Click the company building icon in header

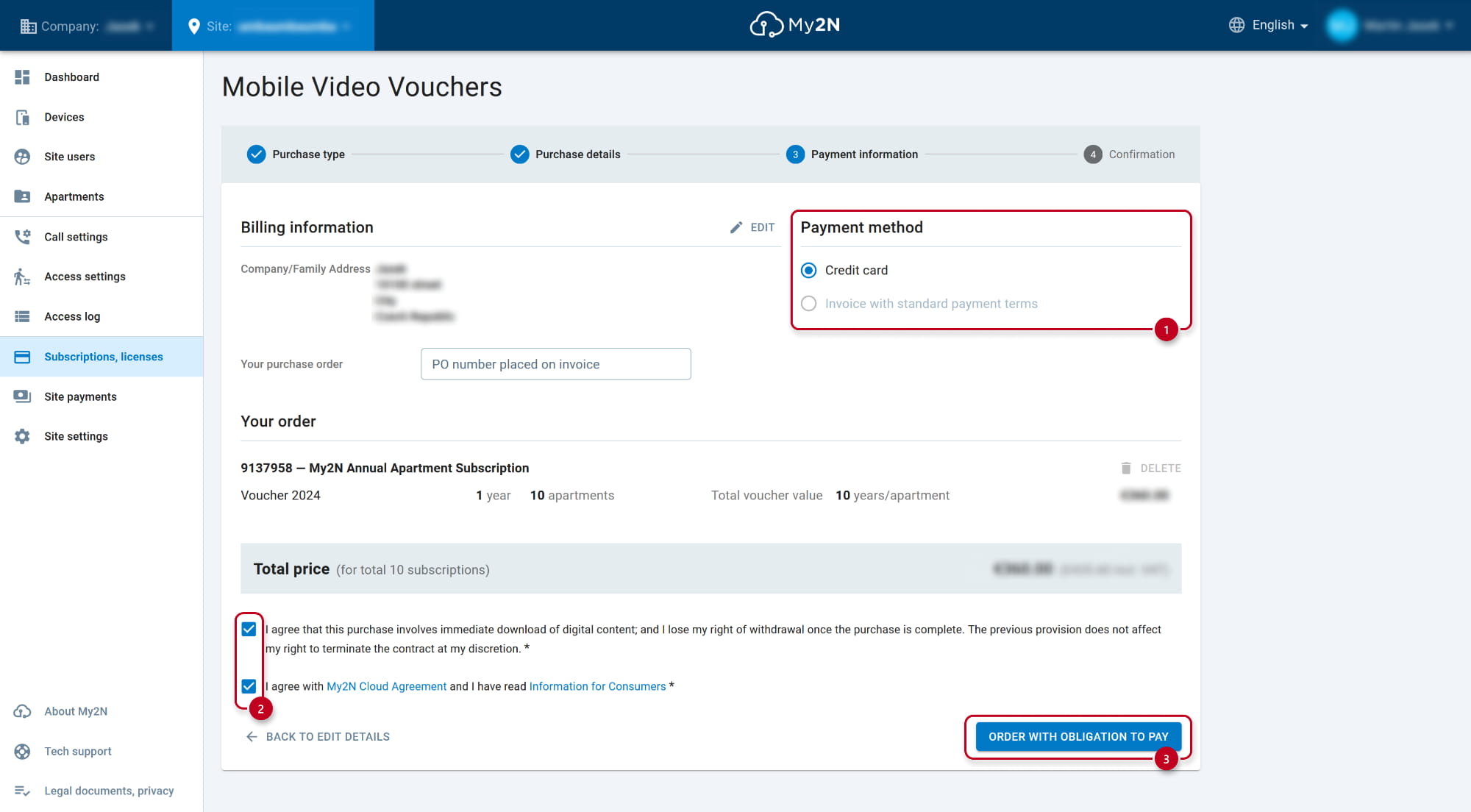tap(28, 26)
